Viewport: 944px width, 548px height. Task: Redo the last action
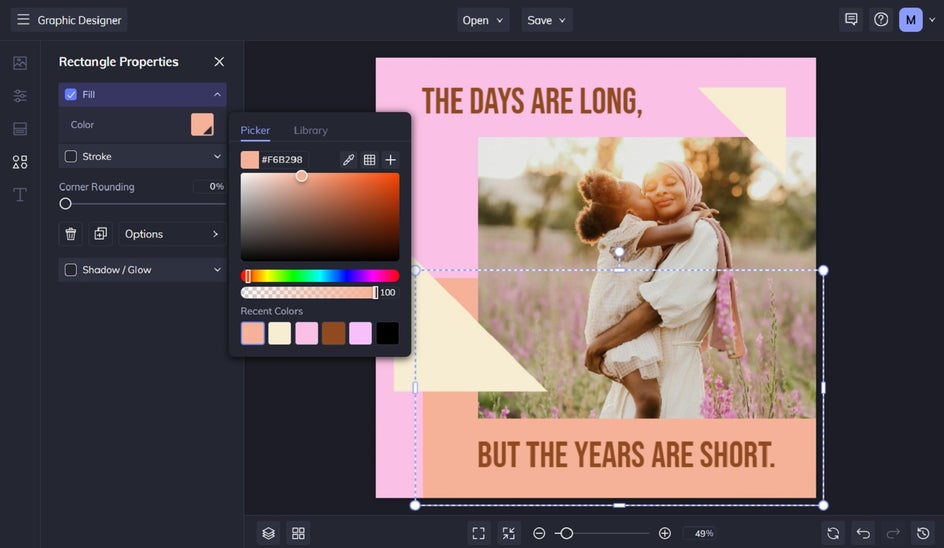pos(893,533)
